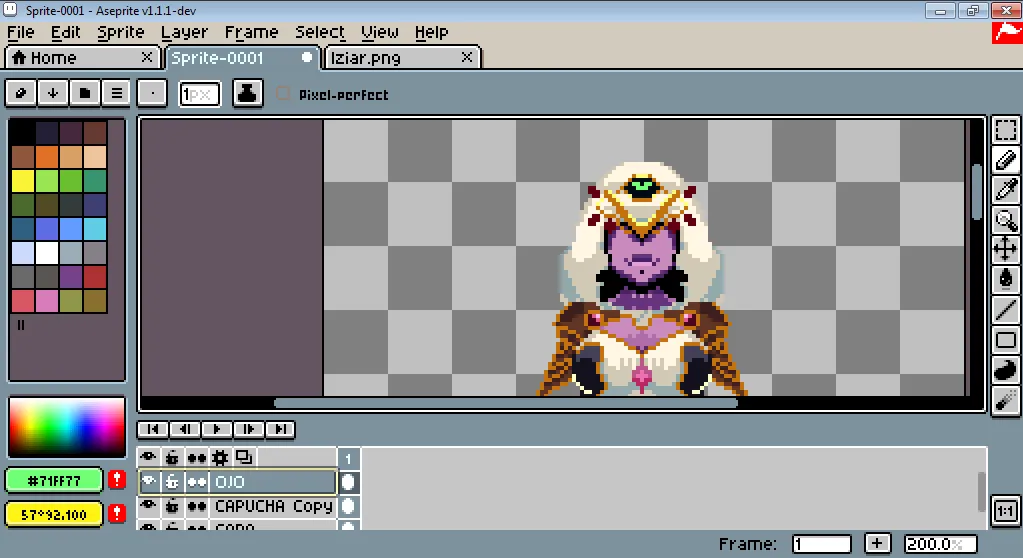The image size is (1023, 558).
Task: Open brush type selector
Action: tap(152, 93)
